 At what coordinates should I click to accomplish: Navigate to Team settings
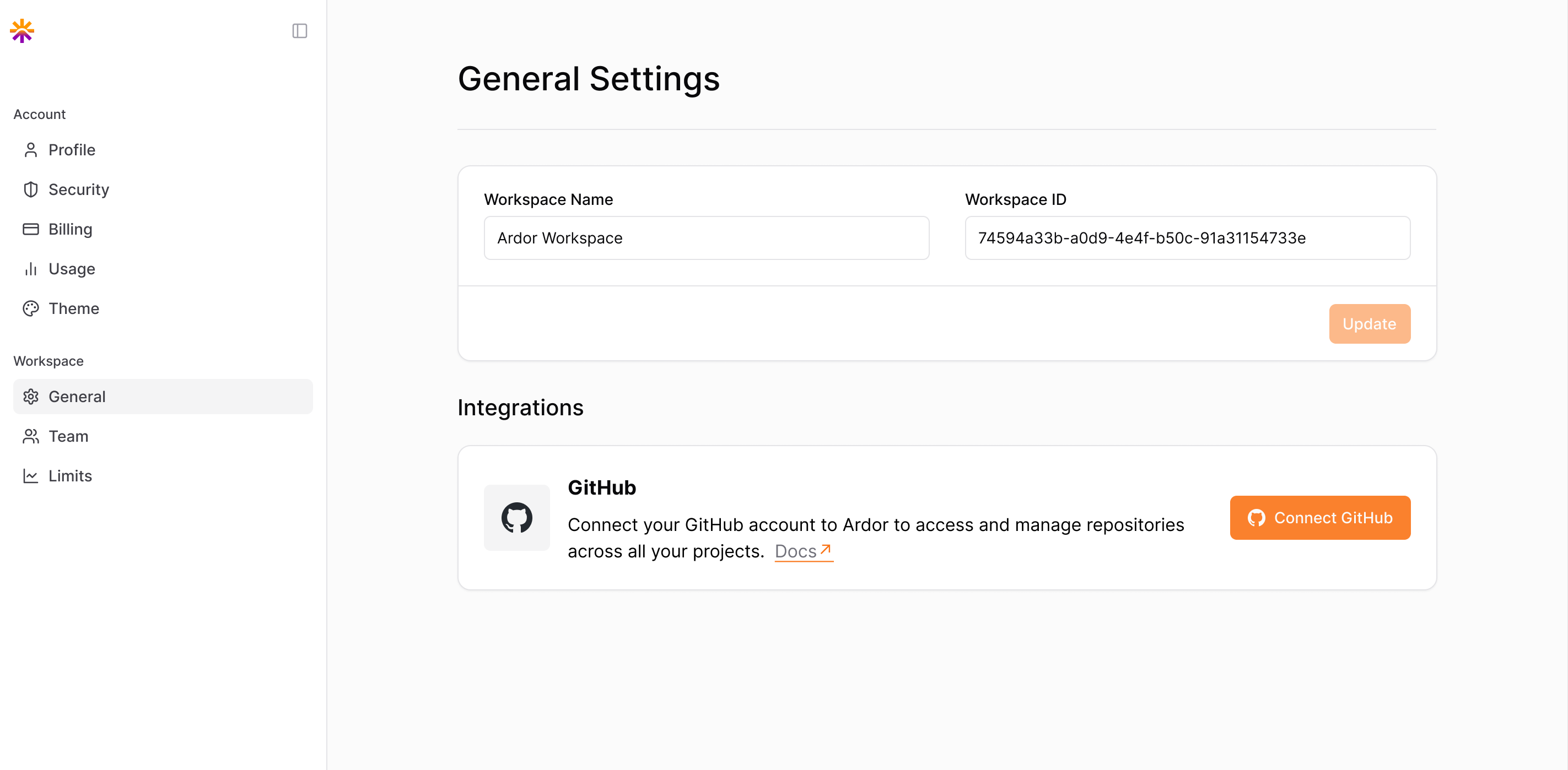click(x=68, y=436)
